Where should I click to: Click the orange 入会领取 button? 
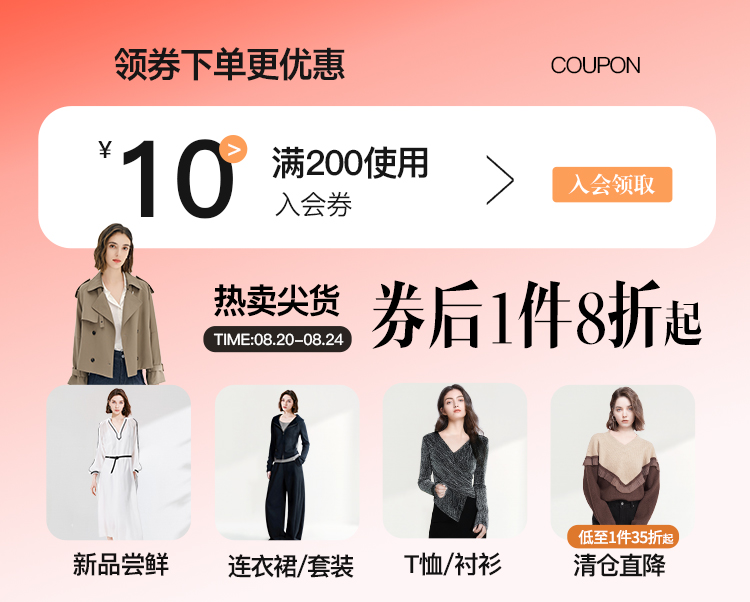(x=612, y=185)
